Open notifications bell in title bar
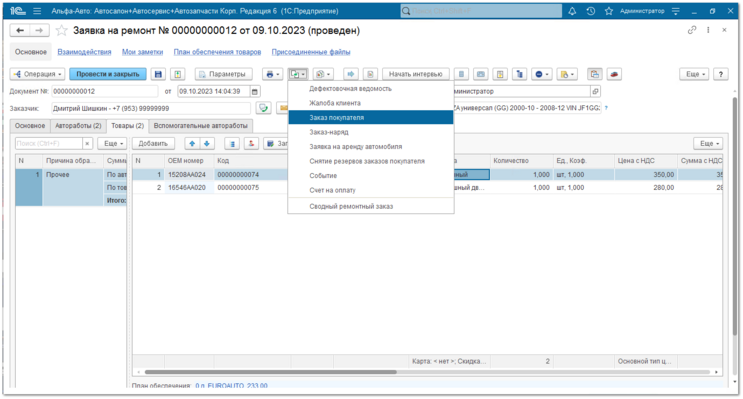 click(x=572, y=10)
